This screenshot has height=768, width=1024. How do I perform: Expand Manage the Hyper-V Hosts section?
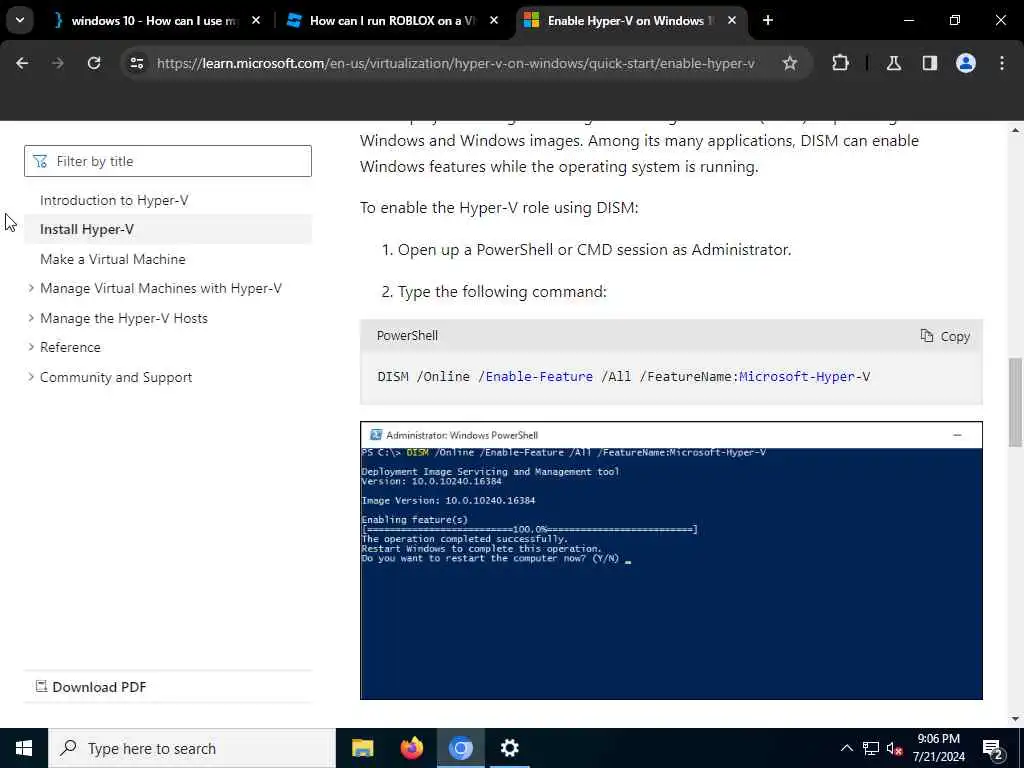coord(123,319)
